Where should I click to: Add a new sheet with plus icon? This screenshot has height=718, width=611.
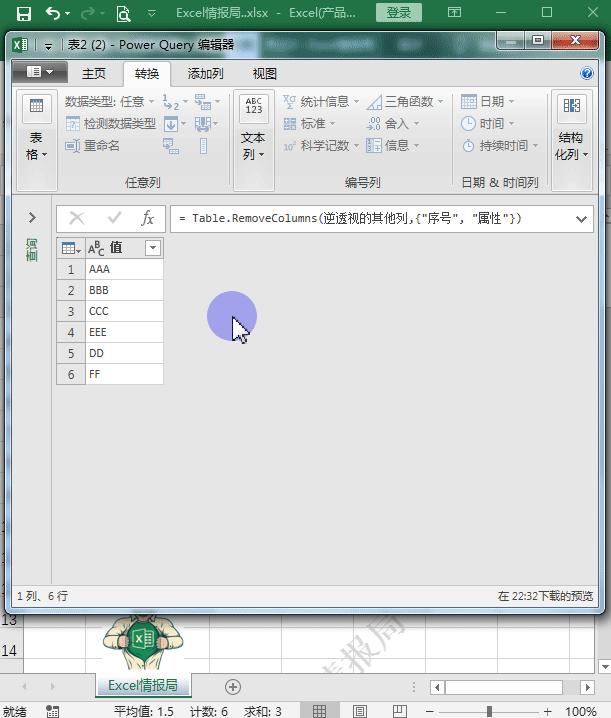[x=233, y=686]
